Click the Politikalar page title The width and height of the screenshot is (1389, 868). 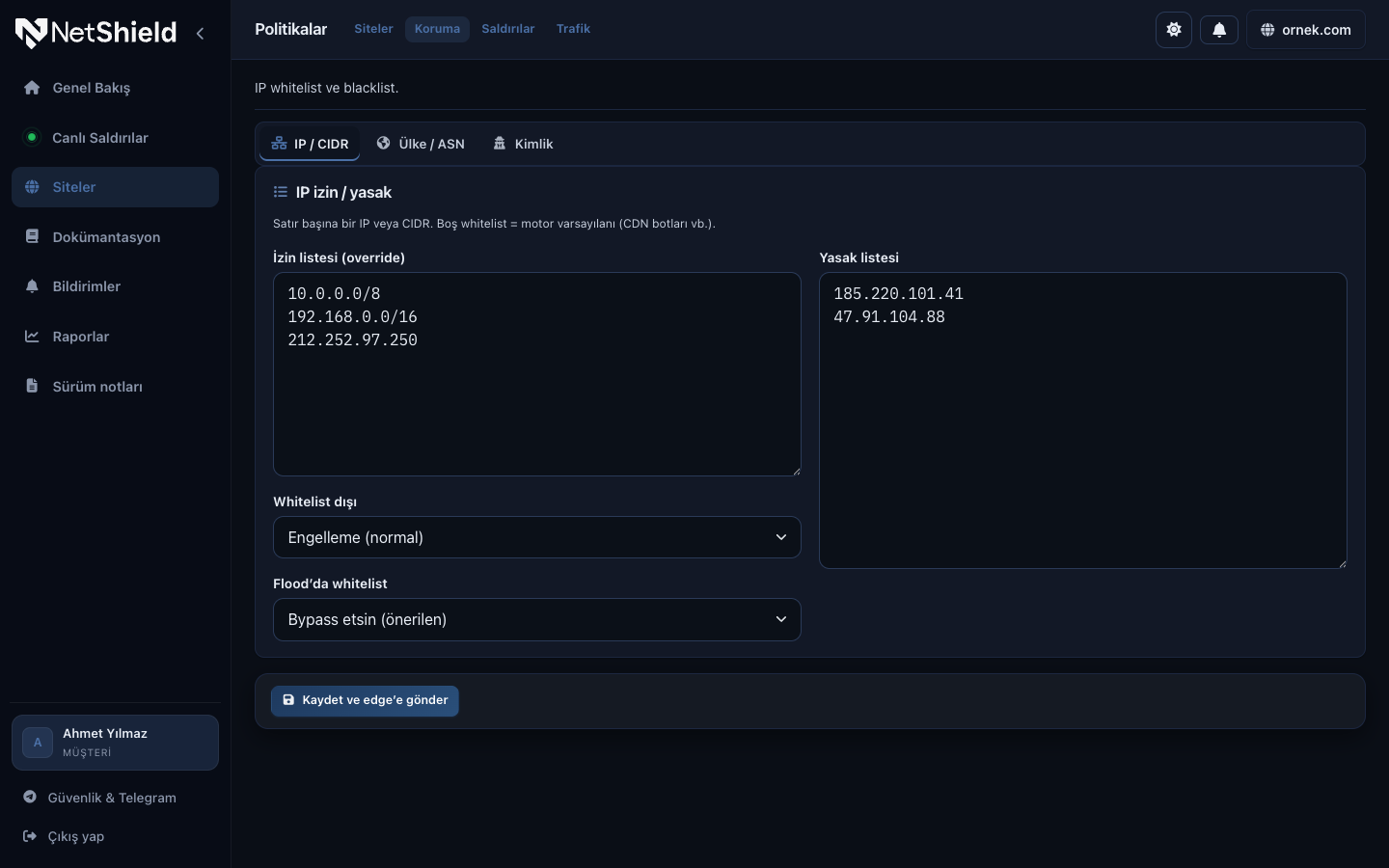tap(290, 29)
